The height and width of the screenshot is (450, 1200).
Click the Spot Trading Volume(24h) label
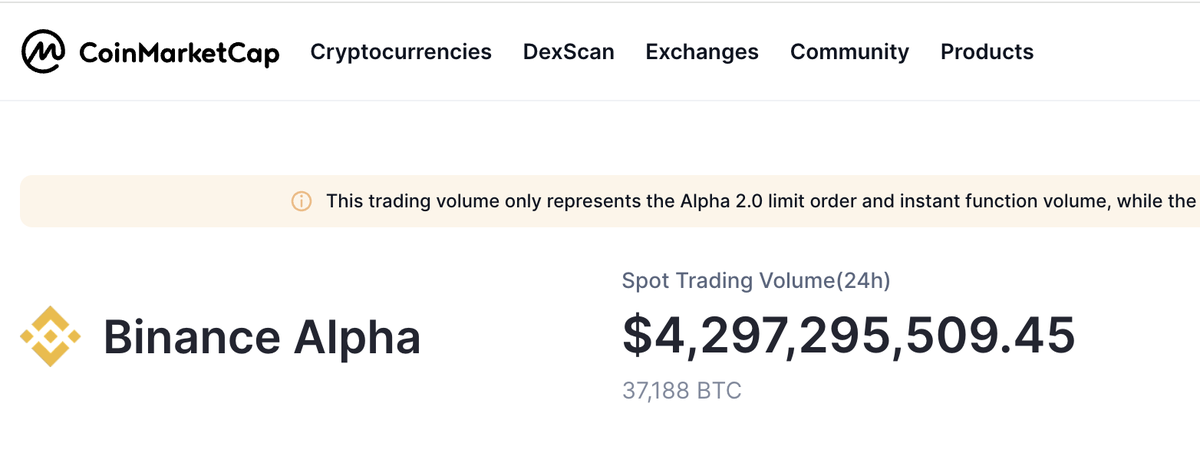pyautogui.click(x=756, y=281)
